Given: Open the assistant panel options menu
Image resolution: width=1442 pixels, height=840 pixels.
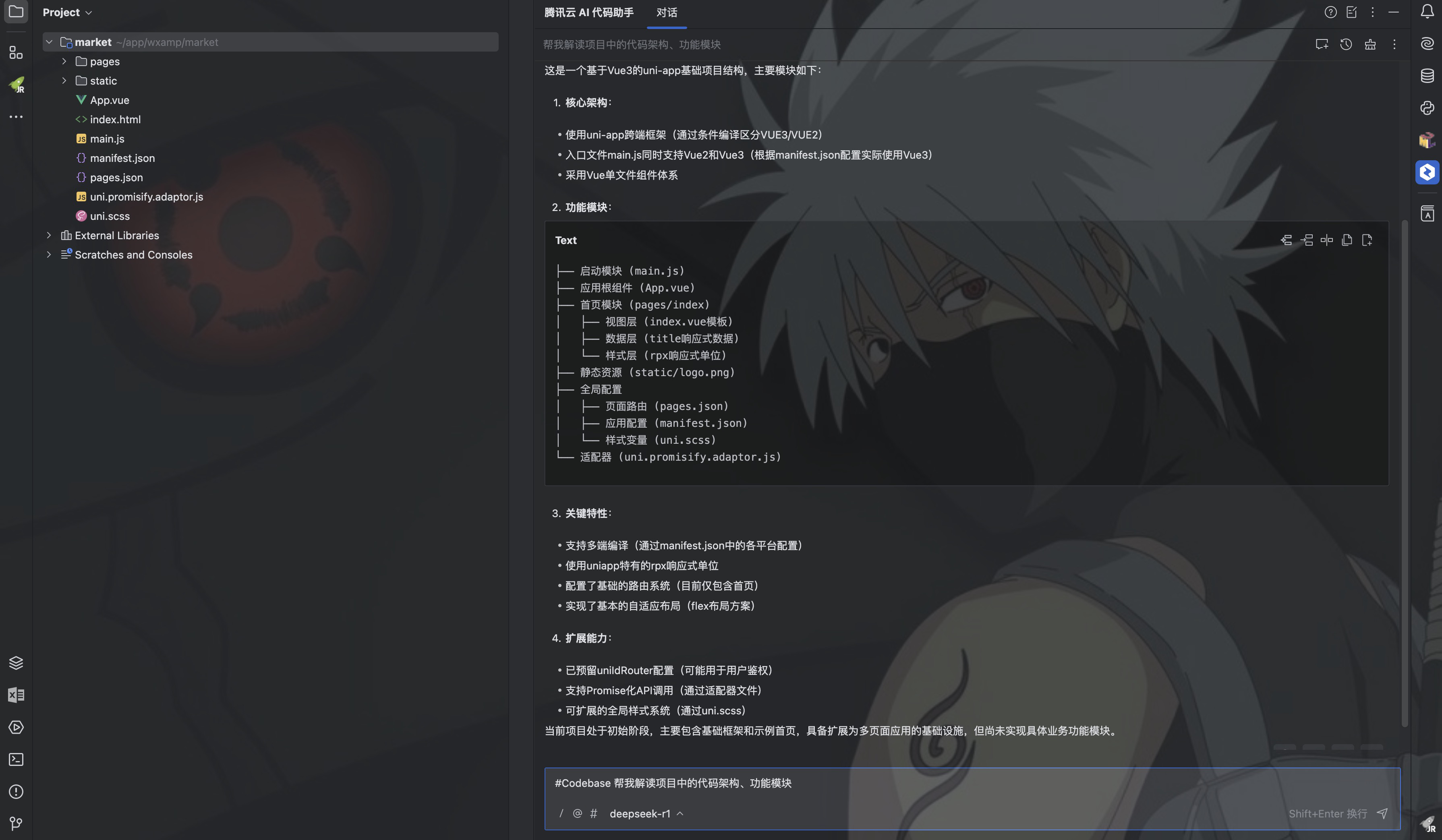Looking at the screenshot, I should click(1372, 12).
